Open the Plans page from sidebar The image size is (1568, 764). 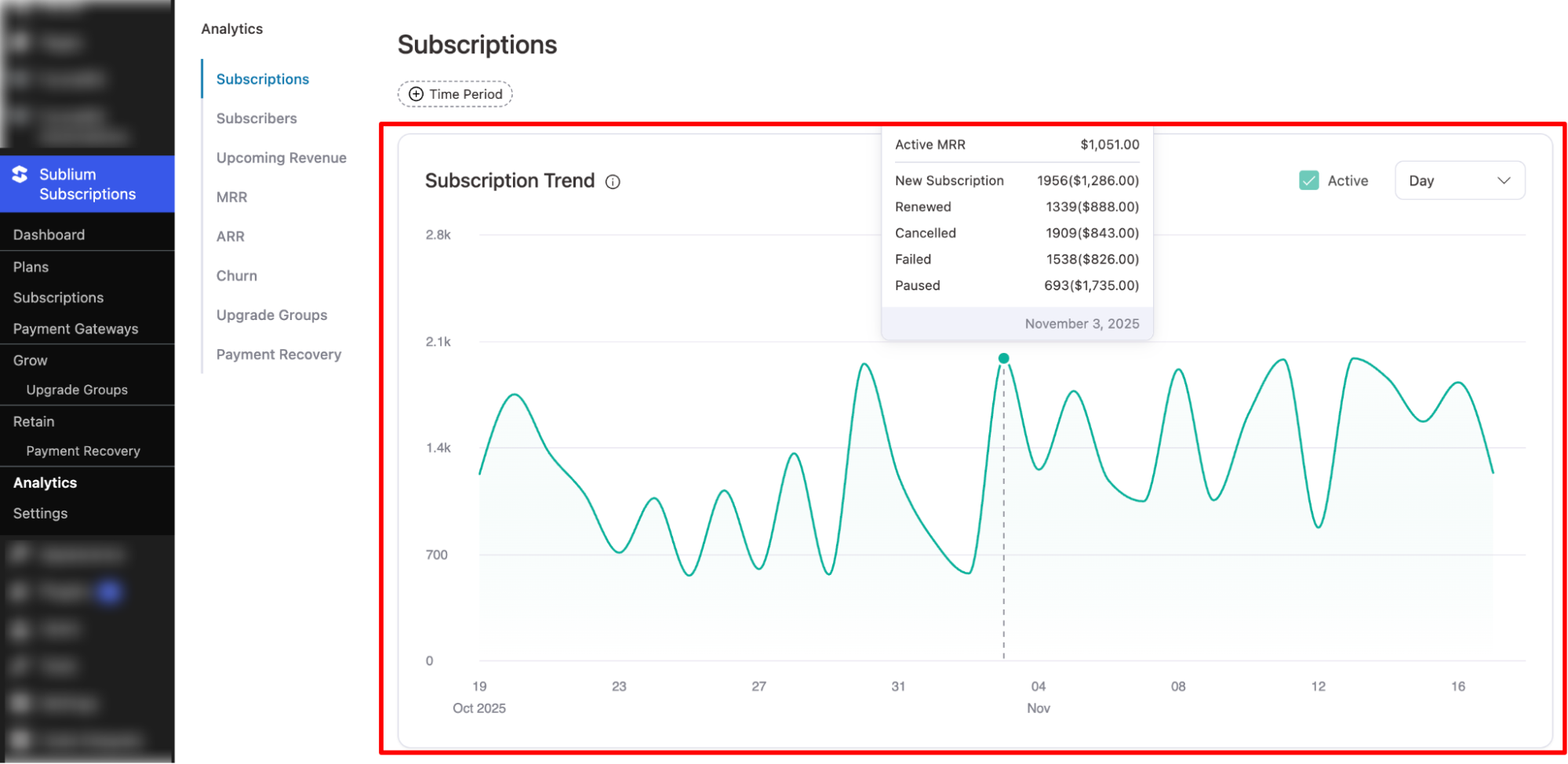point(30,267)
